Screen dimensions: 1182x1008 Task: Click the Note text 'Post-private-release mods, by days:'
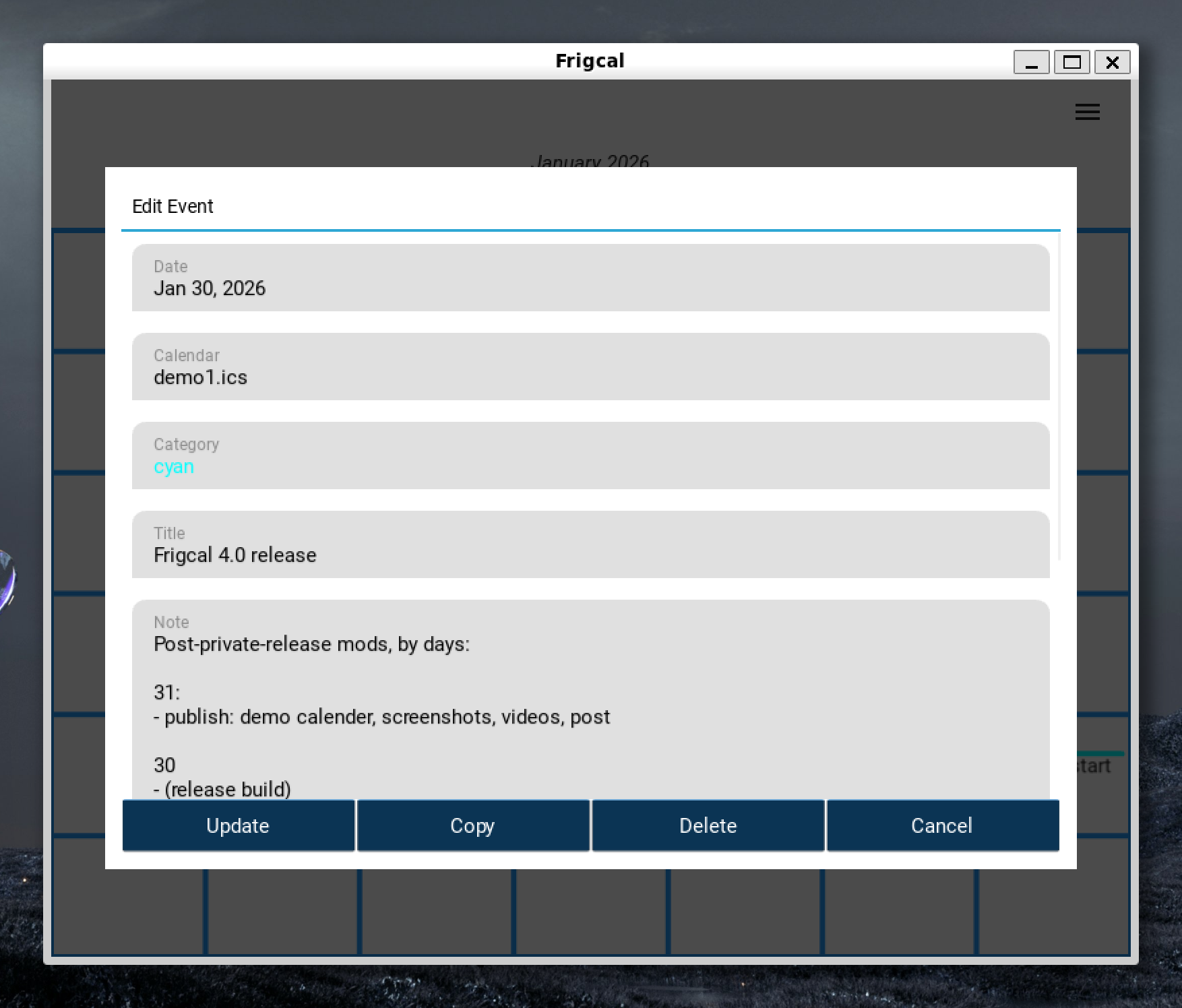pos(311,645)
